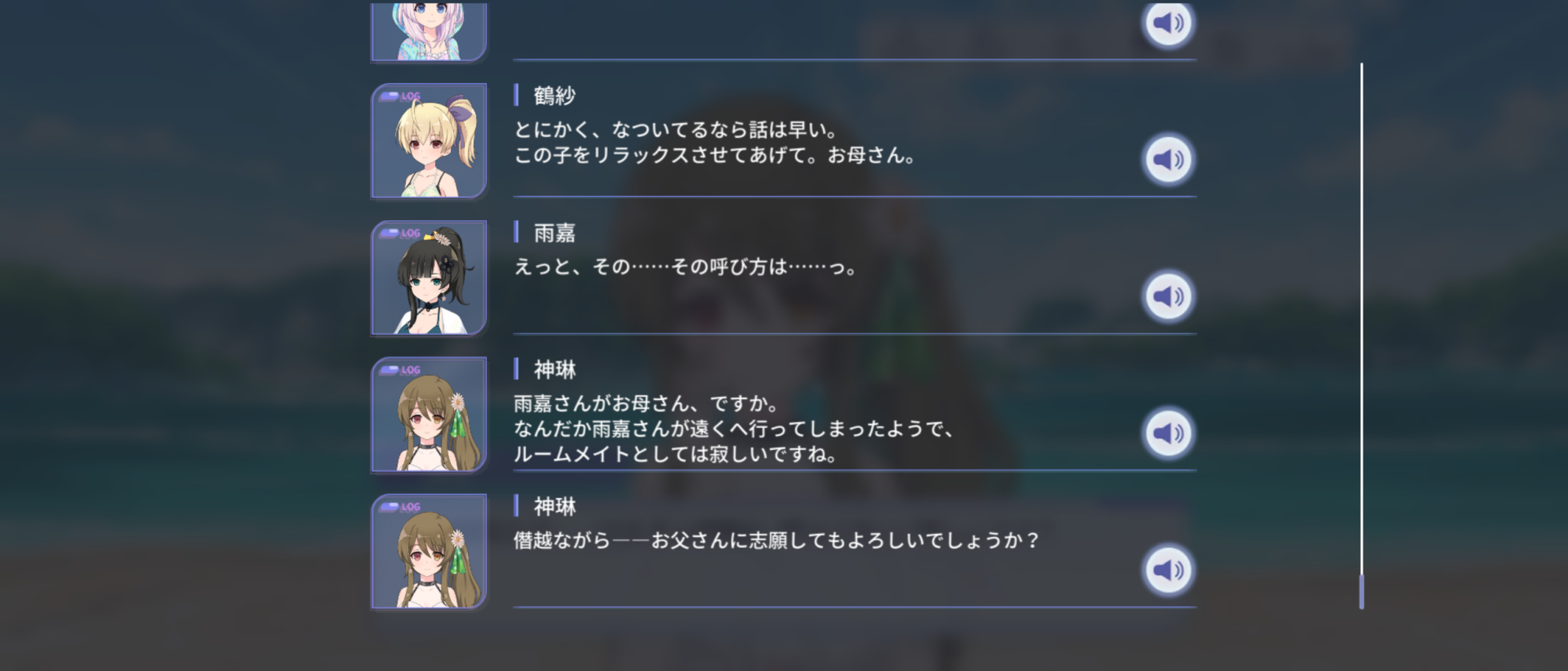
Task: Click LOG badge on 鶴紗's portrait
Action: (x=400, y=96)
